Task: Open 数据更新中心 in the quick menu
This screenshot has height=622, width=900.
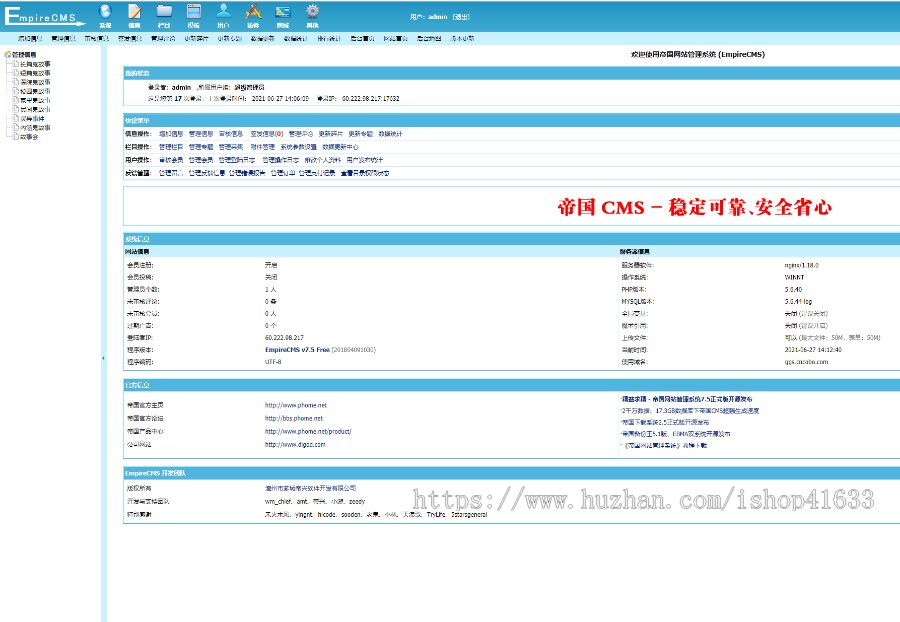Action: (340, 147)
